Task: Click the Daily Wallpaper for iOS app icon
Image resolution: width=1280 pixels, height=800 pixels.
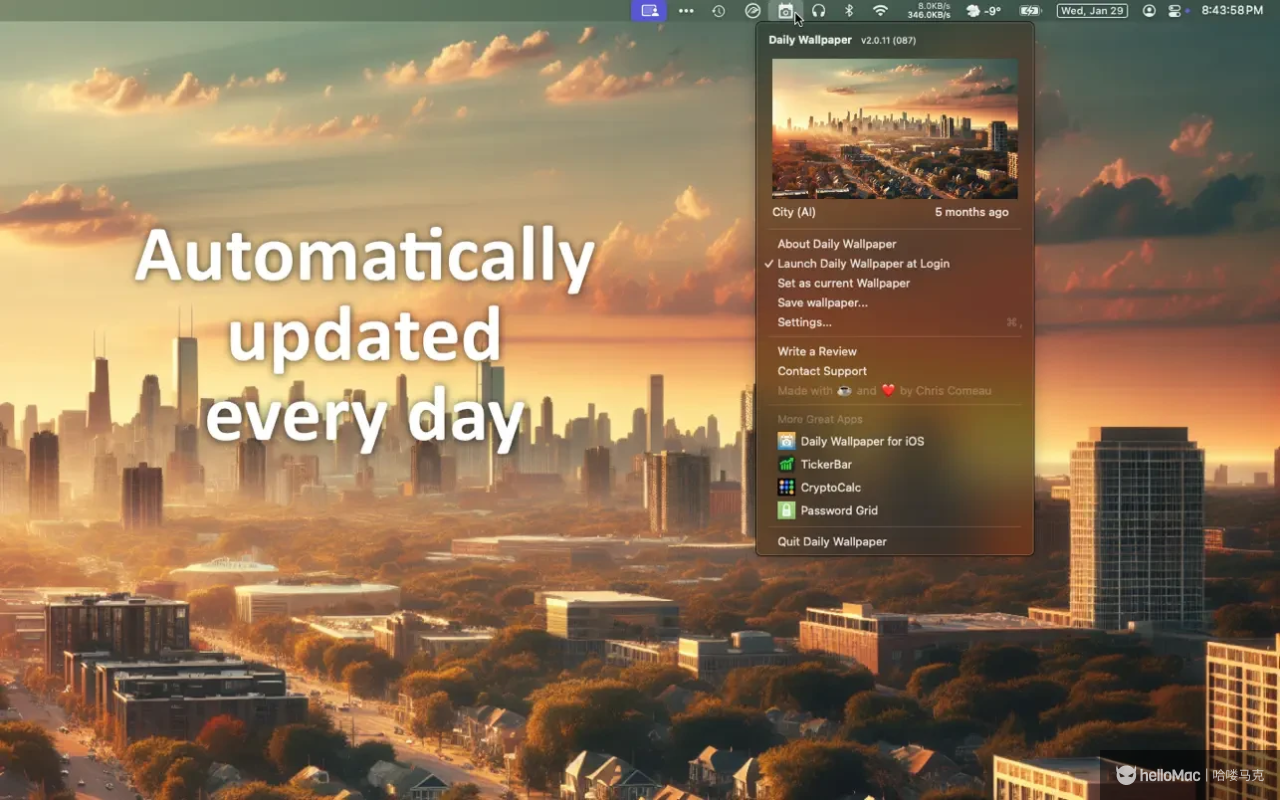Action: 786,441
